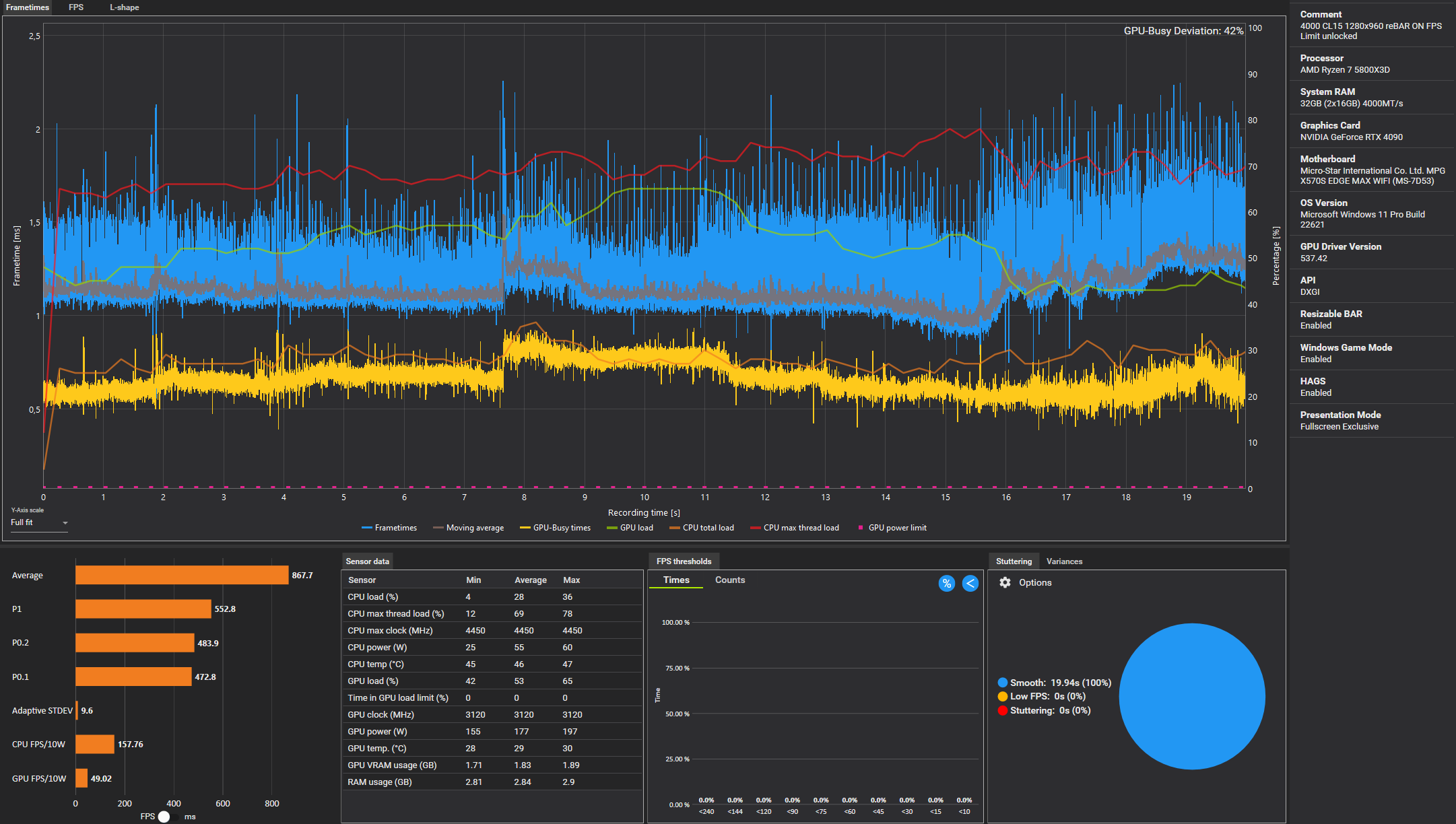Open the Sensor data tab

tap(367, 561)
